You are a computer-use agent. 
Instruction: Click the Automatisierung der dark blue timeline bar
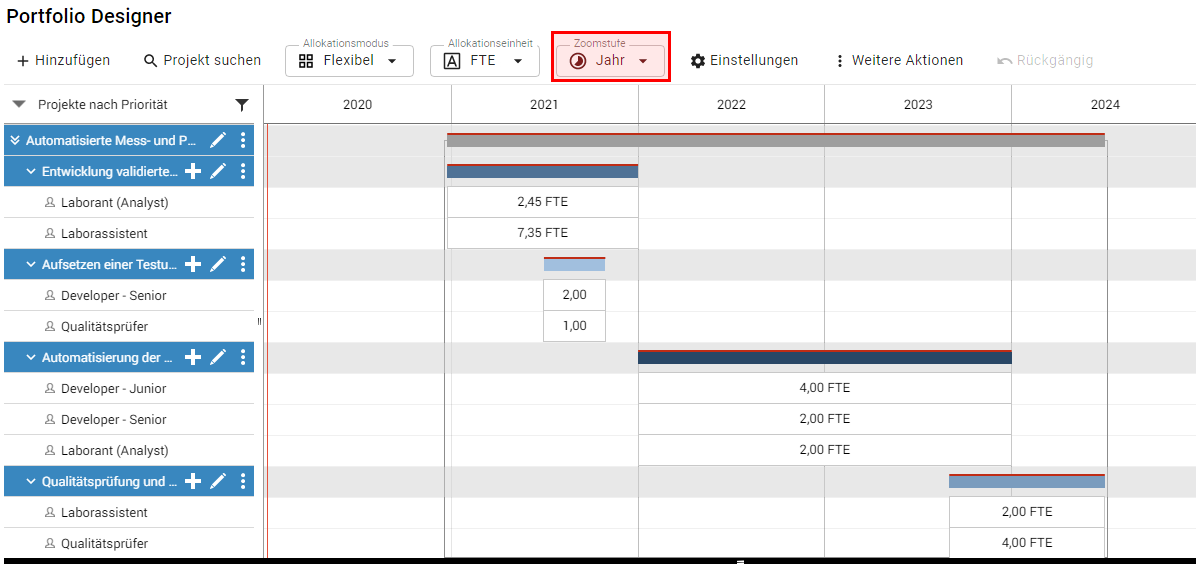click(x=824, y=357)
